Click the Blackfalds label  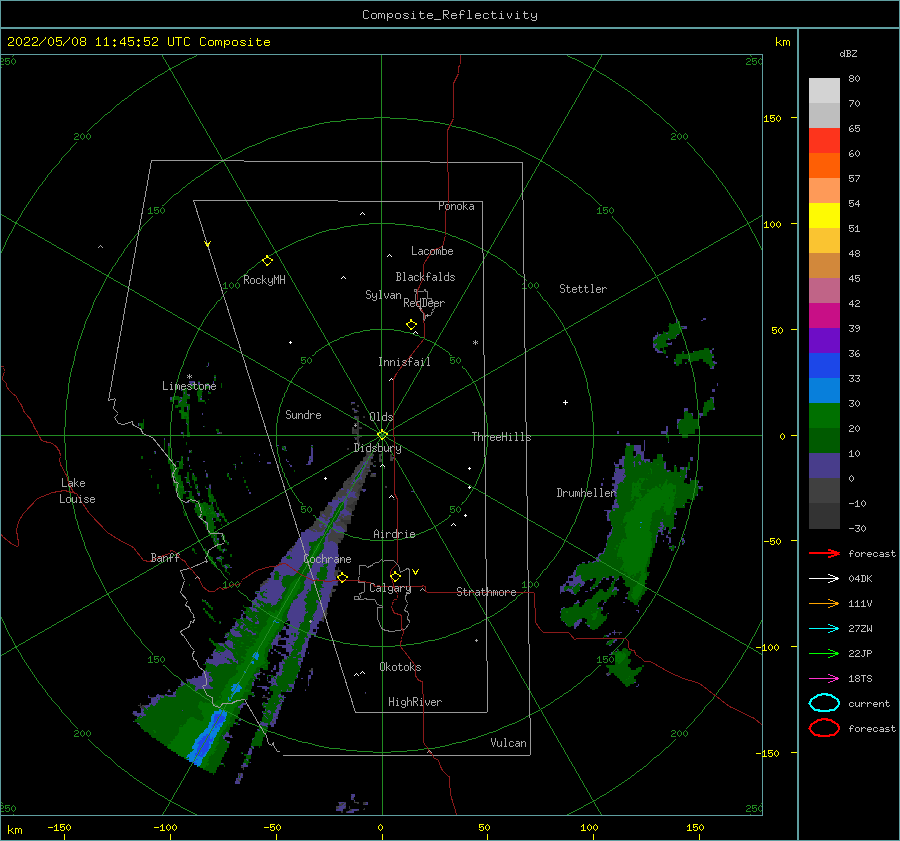(x=425, y=277)
